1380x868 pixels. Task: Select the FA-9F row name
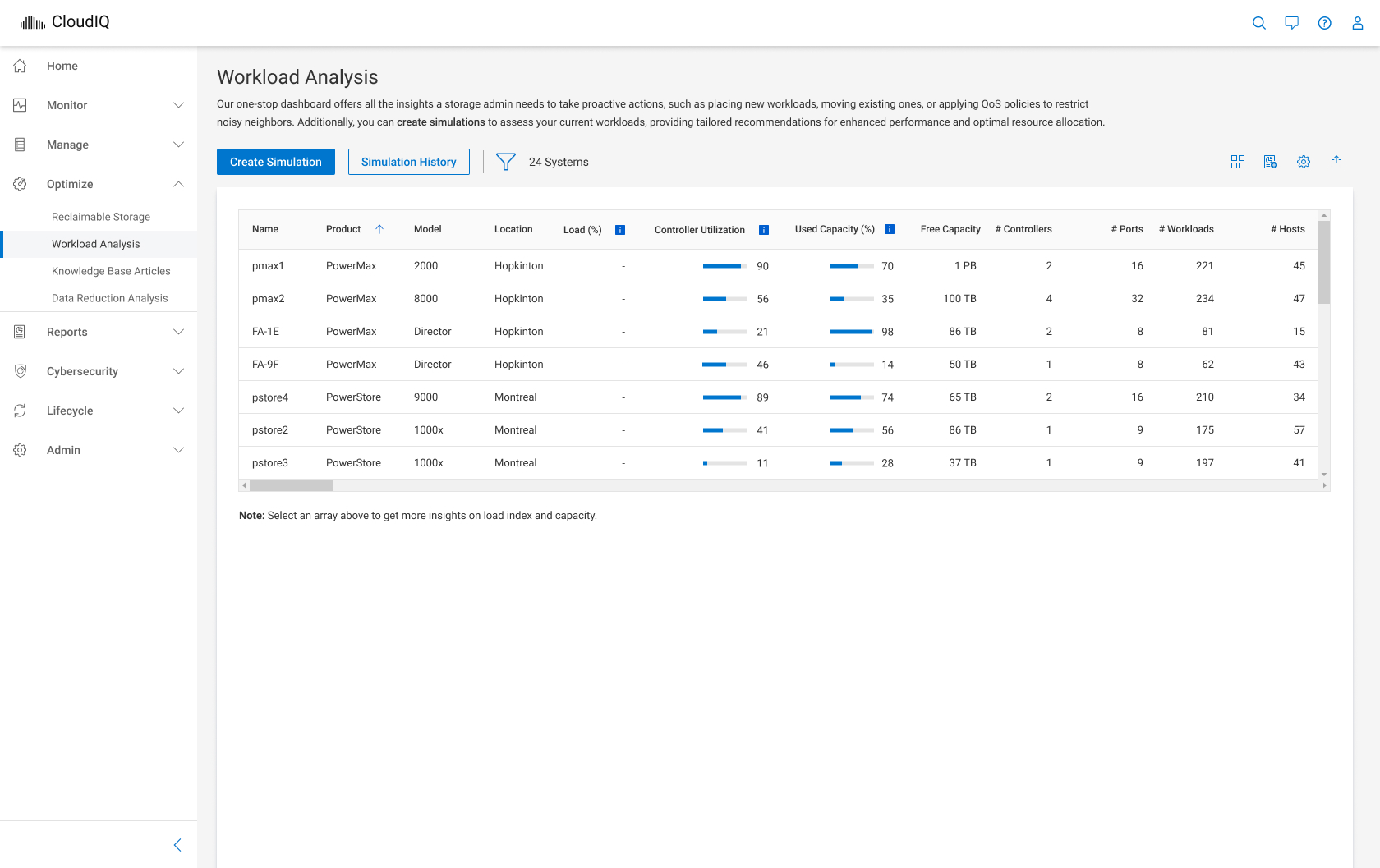click(265, 365)
